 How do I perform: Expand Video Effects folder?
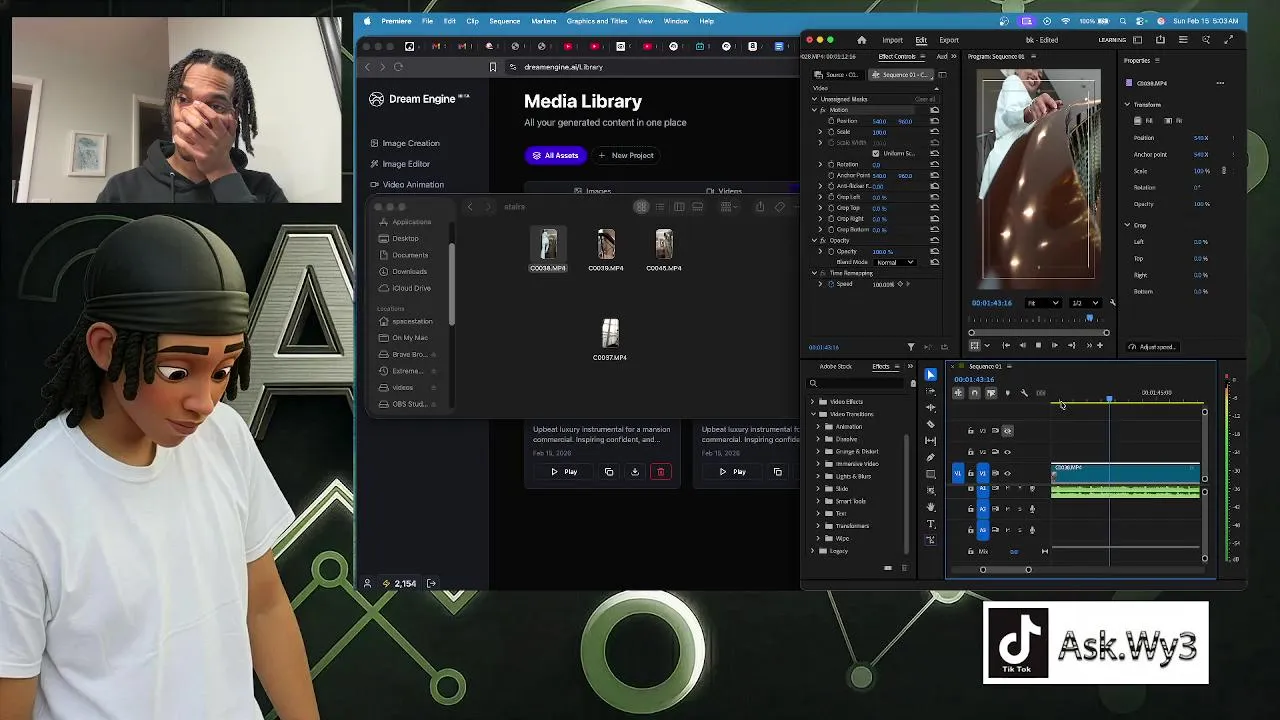coord(812,402)
